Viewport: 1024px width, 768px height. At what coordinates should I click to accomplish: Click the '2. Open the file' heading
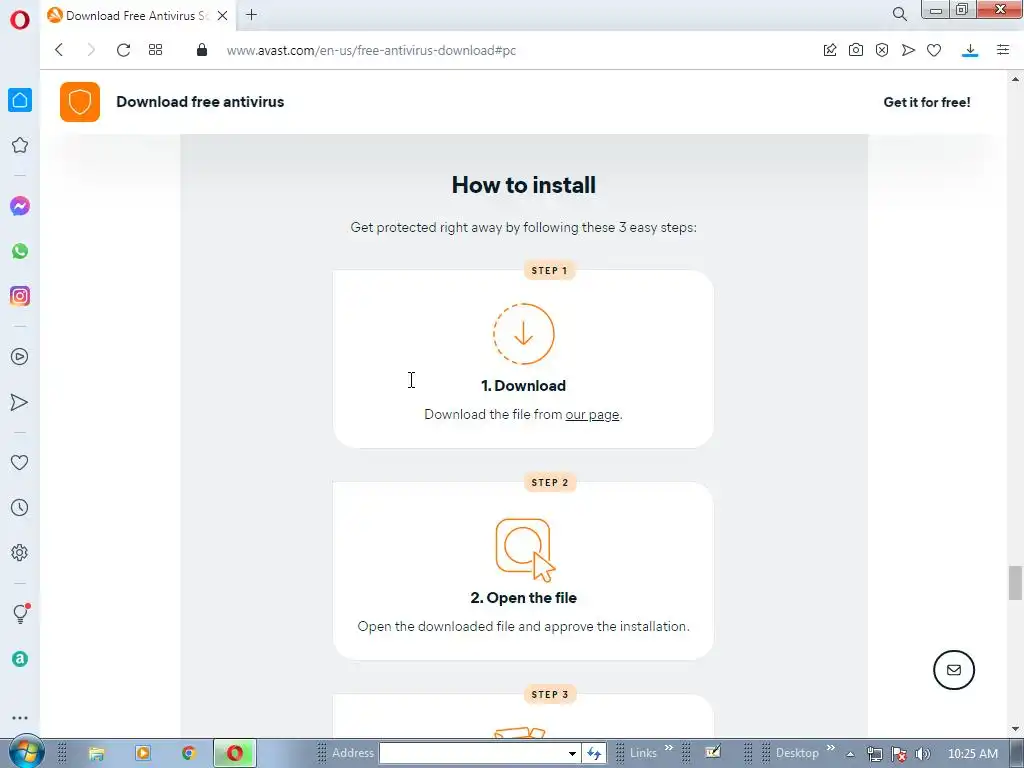pos(523,598)
